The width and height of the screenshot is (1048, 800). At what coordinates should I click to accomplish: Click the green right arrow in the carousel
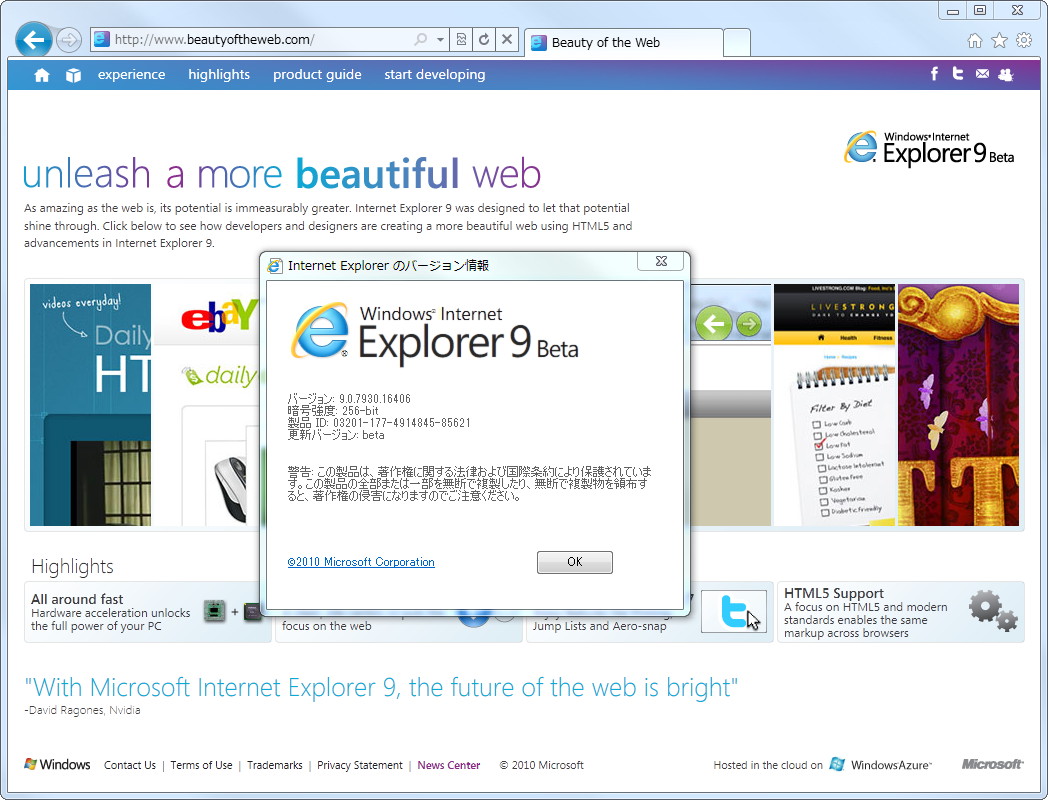[748, 323]
